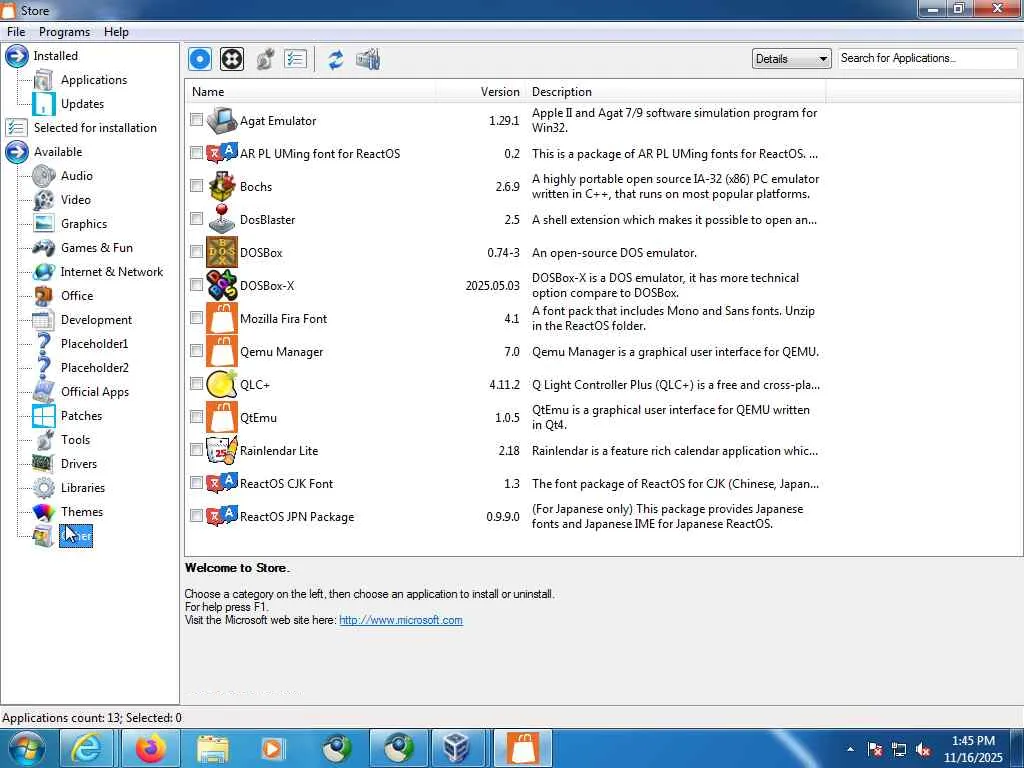Select Applications under Installed
This screenshot has height=768, width=1024.
pyautogui.click(x=93, y=80)
